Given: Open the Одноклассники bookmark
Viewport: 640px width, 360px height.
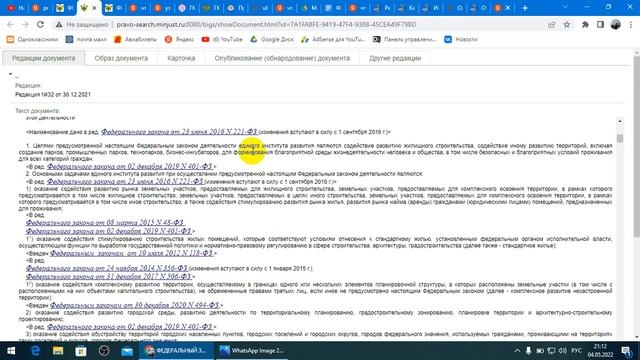Looking at the screenshot, I should [x=33, y=40].
